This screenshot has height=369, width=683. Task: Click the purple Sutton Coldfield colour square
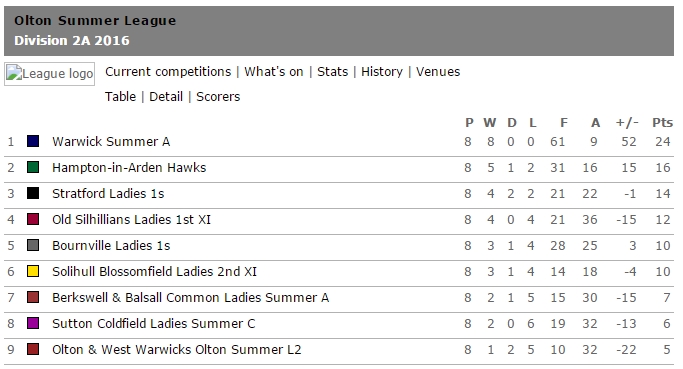(x=33, y=323)
